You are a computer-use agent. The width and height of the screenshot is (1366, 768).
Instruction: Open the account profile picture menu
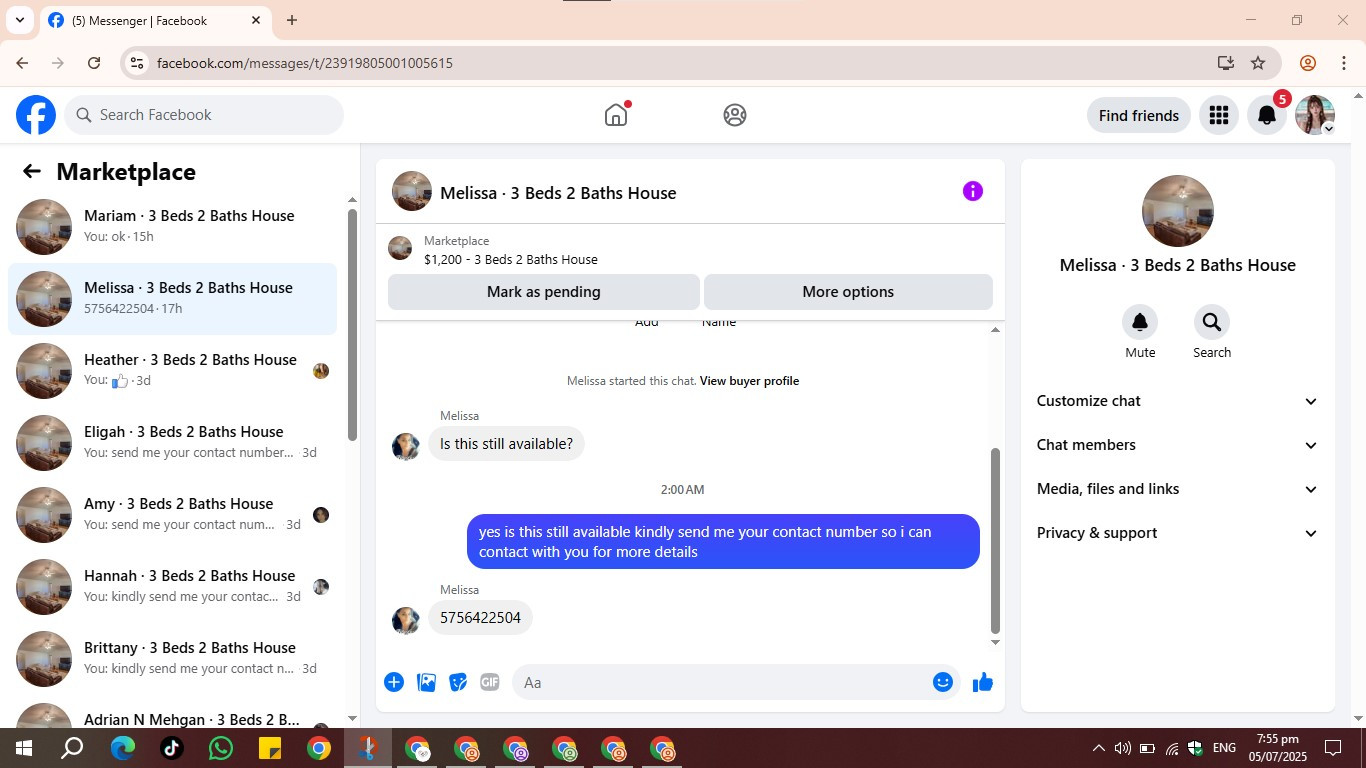click(x=1315, y=115)
